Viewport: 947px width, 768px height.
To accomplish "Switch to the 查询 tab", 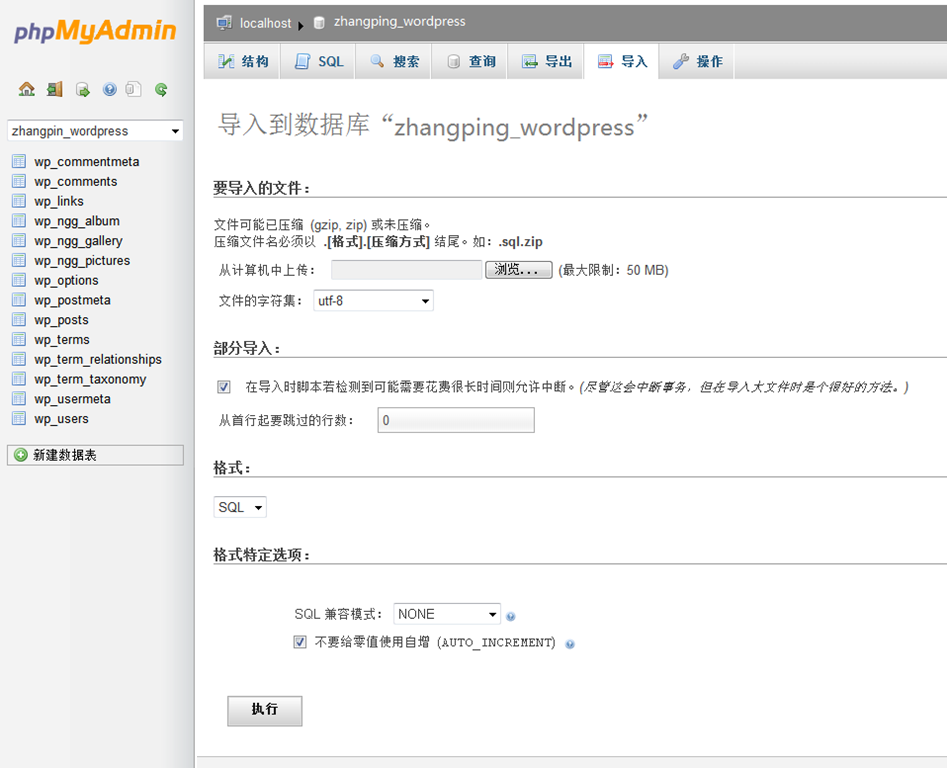I will pyautogui.click(x=470, y=61).
